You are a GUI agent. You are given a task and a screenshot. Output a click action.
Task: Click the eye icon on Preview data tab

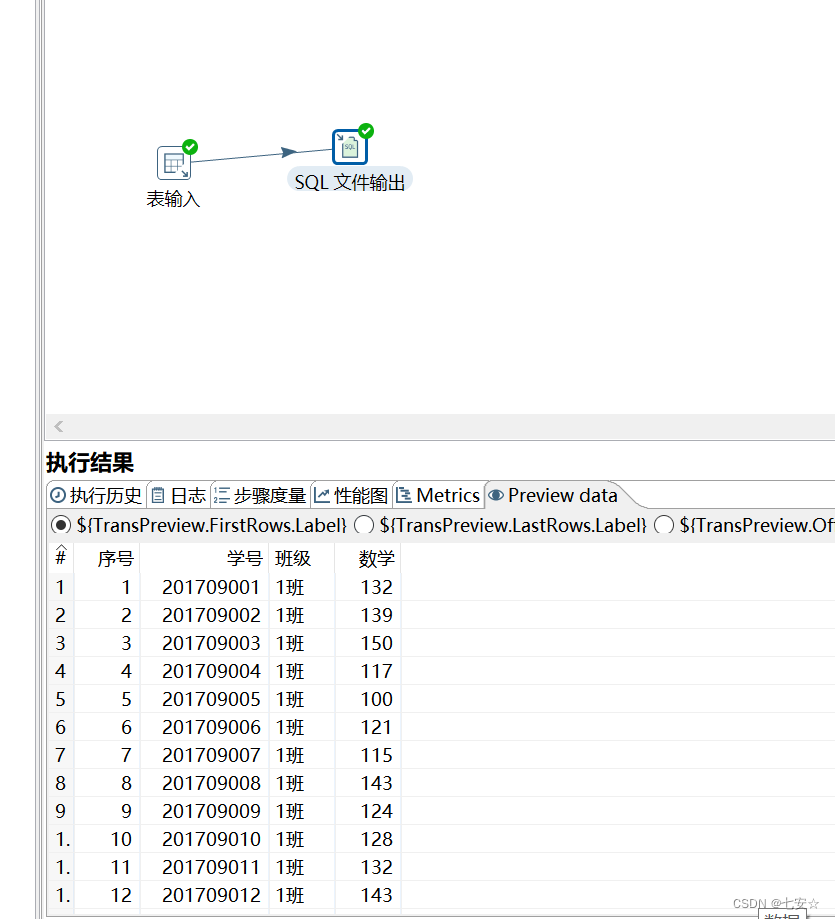(496, 495)
